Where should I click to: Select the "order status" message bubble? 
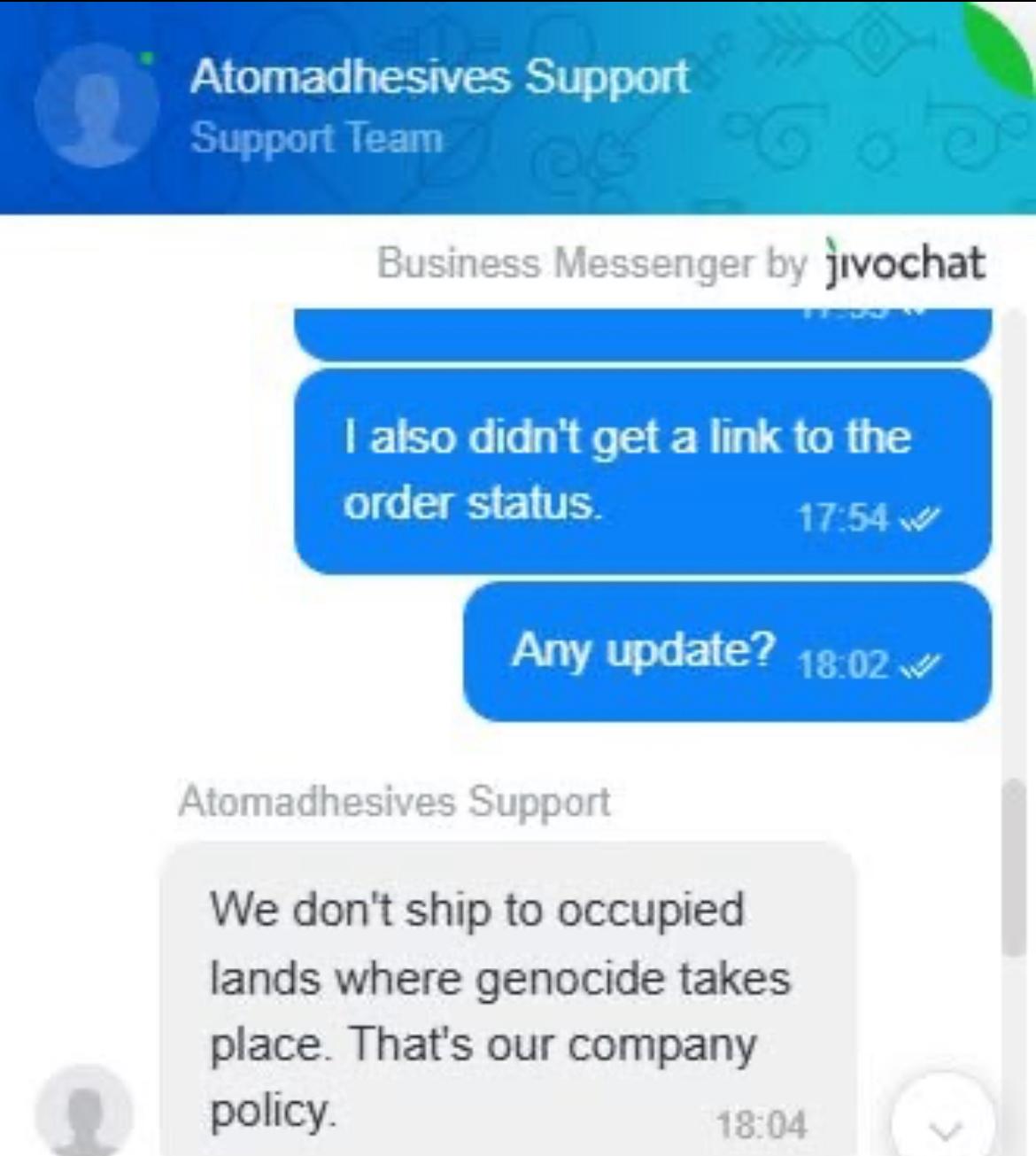(x=643, y=471)
